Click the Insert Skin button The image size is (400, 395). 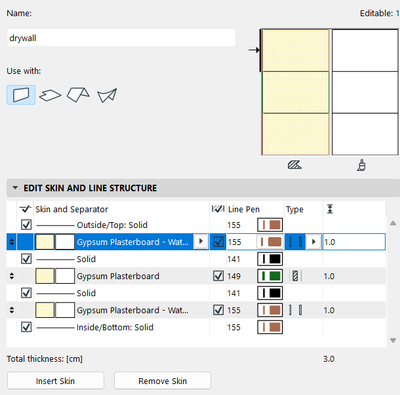(x=56, y=381)
